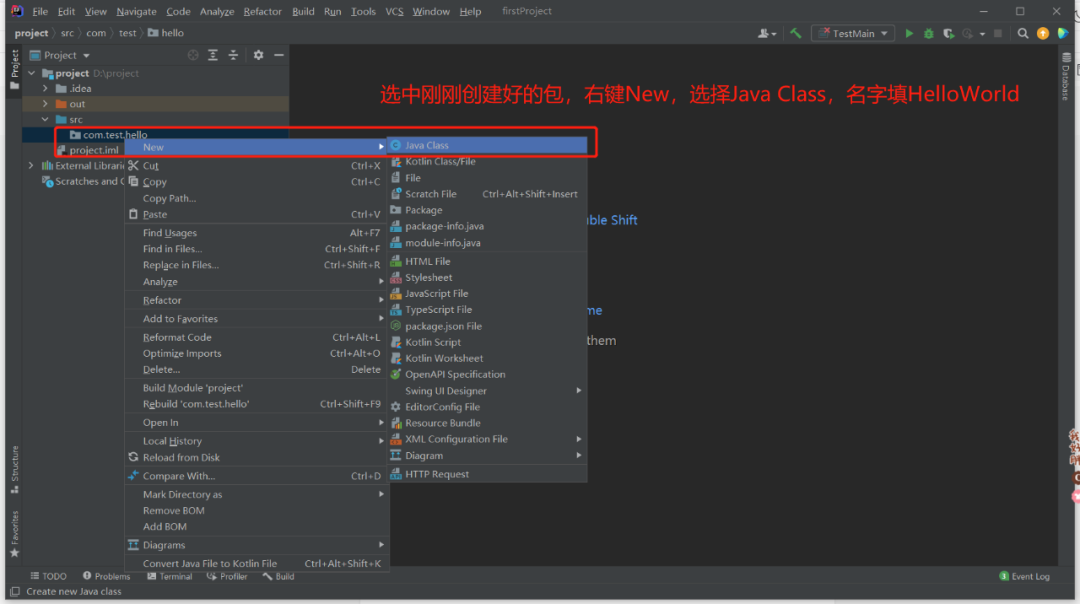This screenshot has height=604, width=1080.
Task: Open the Build tool window tab
Action: (x=278, y=576)
